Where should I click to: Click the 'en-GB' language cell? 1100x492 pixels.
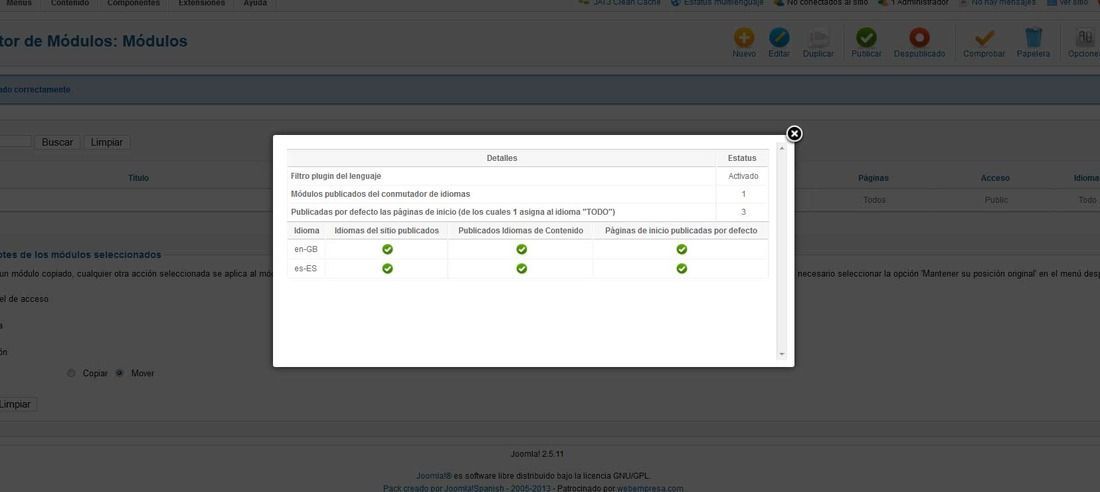click(x=306, y=249)
